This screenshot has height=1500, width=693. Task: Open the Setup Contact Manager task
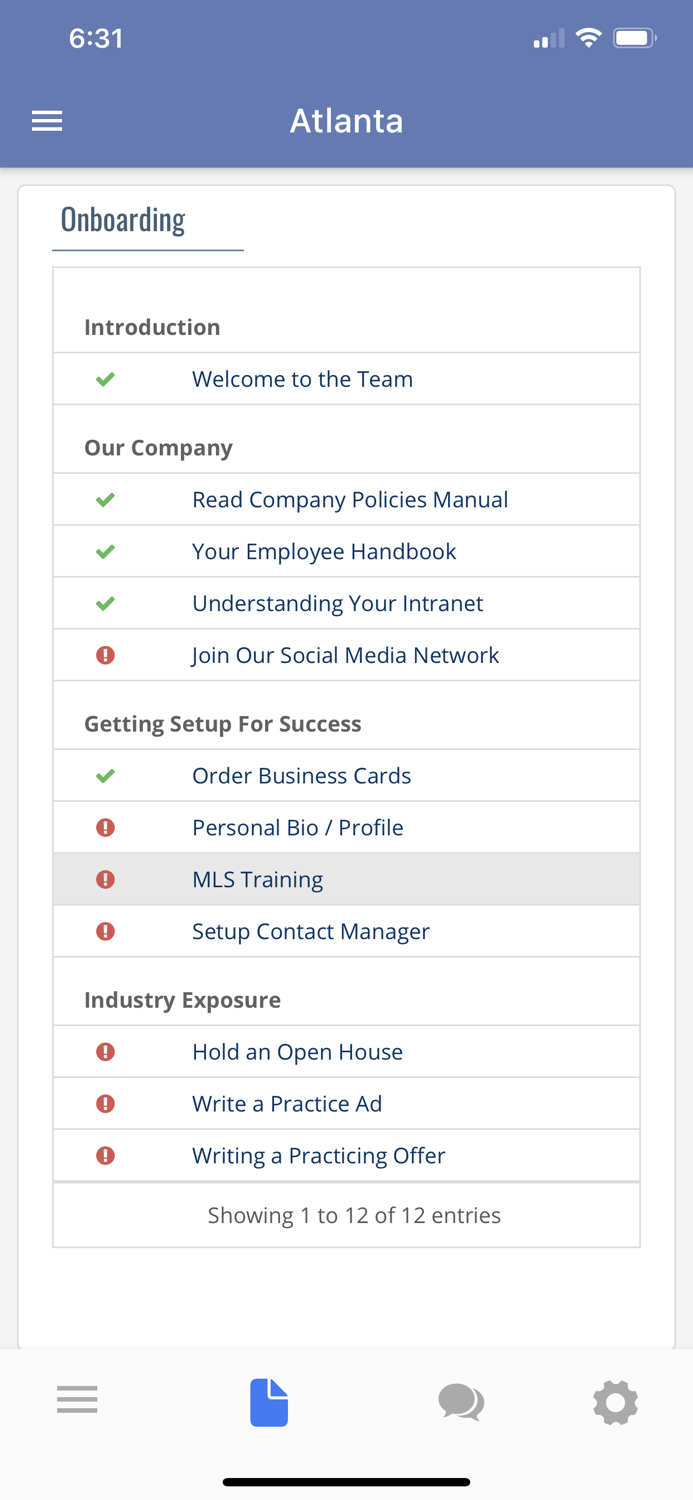(x=311, y=931)
